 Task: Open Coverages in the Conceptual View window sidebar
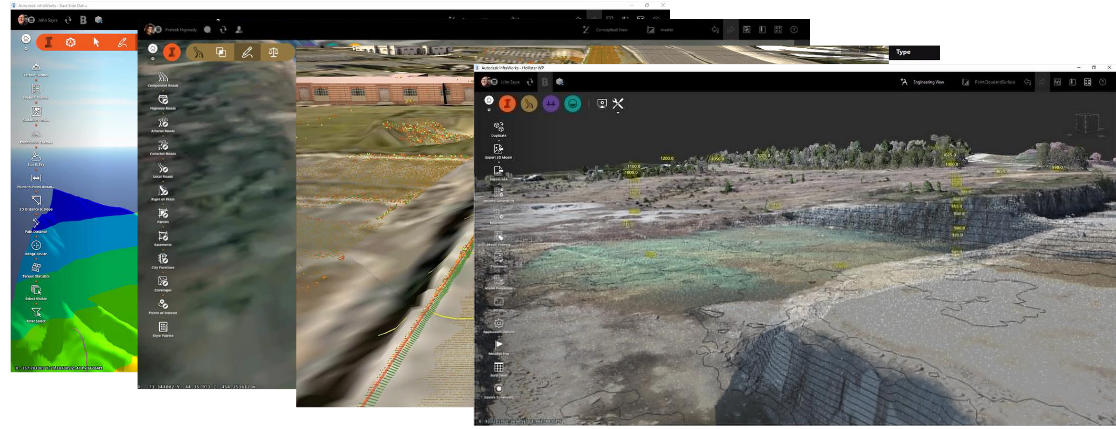tap(162, 284)
